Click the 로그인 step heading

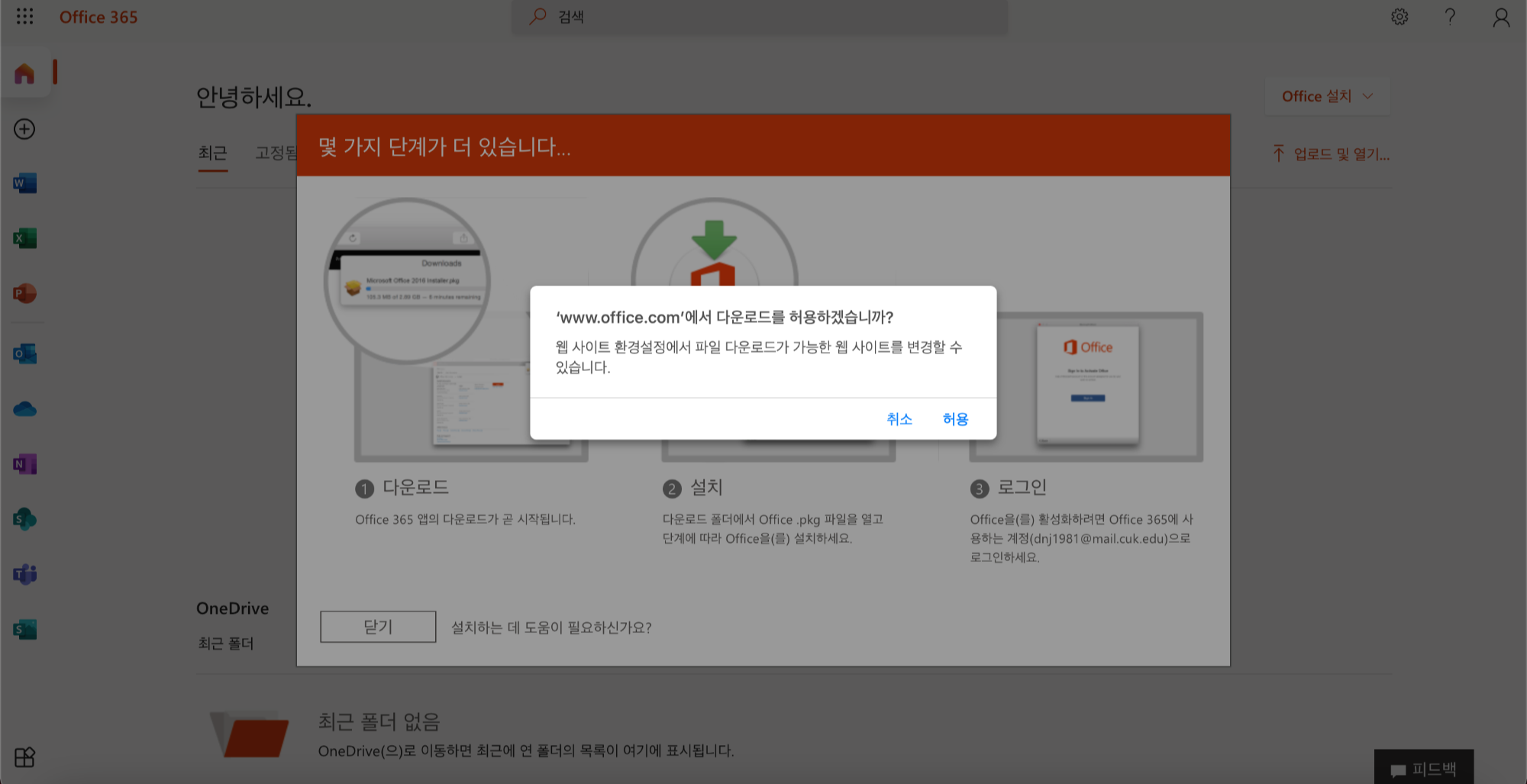[1022, 487]
